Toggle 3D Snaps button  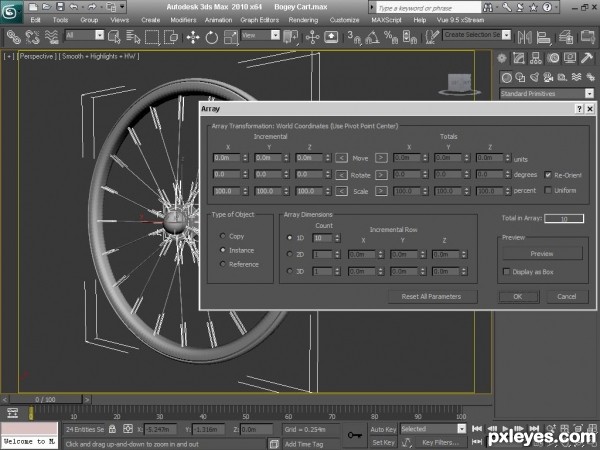(x=354, y=37)
